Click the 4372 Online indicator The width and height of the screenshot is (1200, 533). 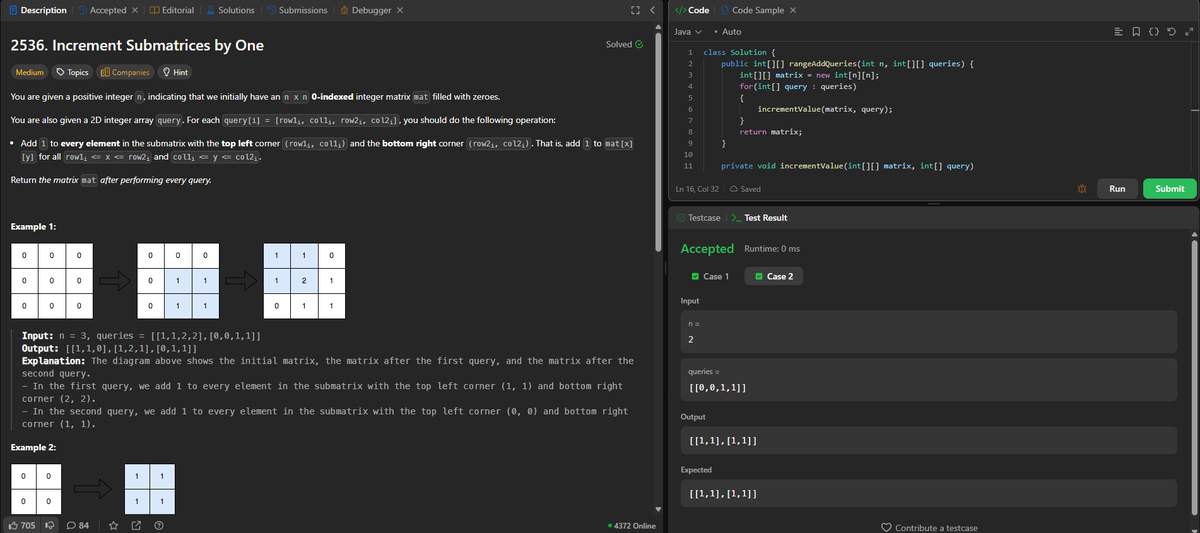pos(631,525)
